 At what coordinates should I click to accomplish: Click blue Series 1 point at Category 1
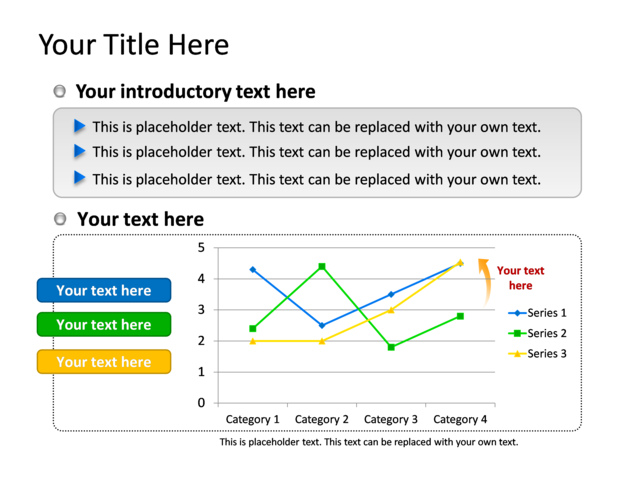tap(253, 270)
